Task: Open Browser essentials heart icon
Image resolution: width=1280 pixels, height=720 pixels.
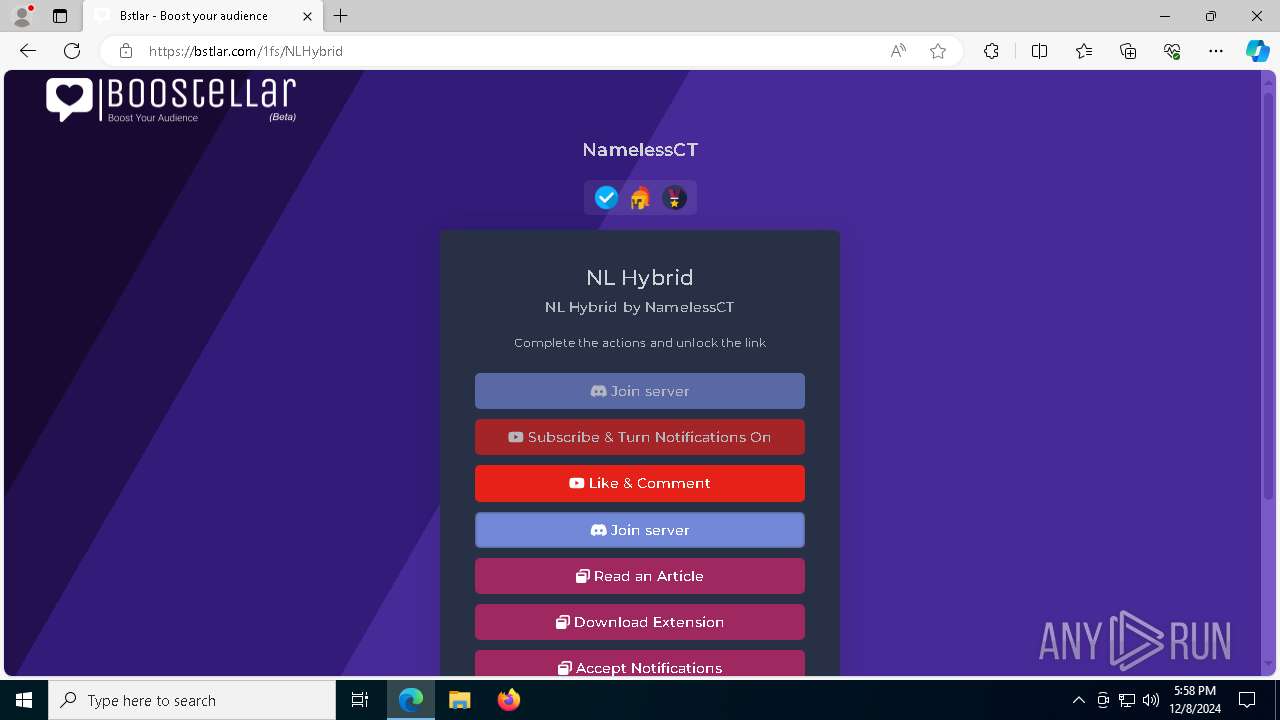Action: [x=1172, y=51]
